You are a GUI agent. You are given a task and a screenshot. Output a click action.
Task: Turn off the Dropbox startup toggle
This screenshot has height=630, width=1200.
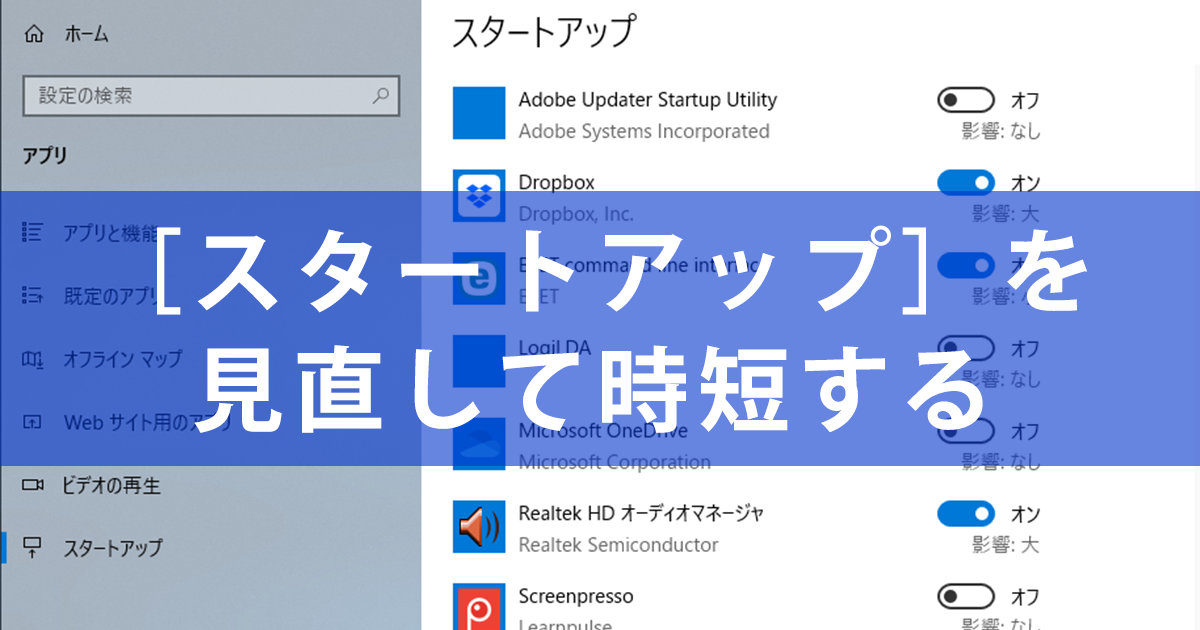966,182
